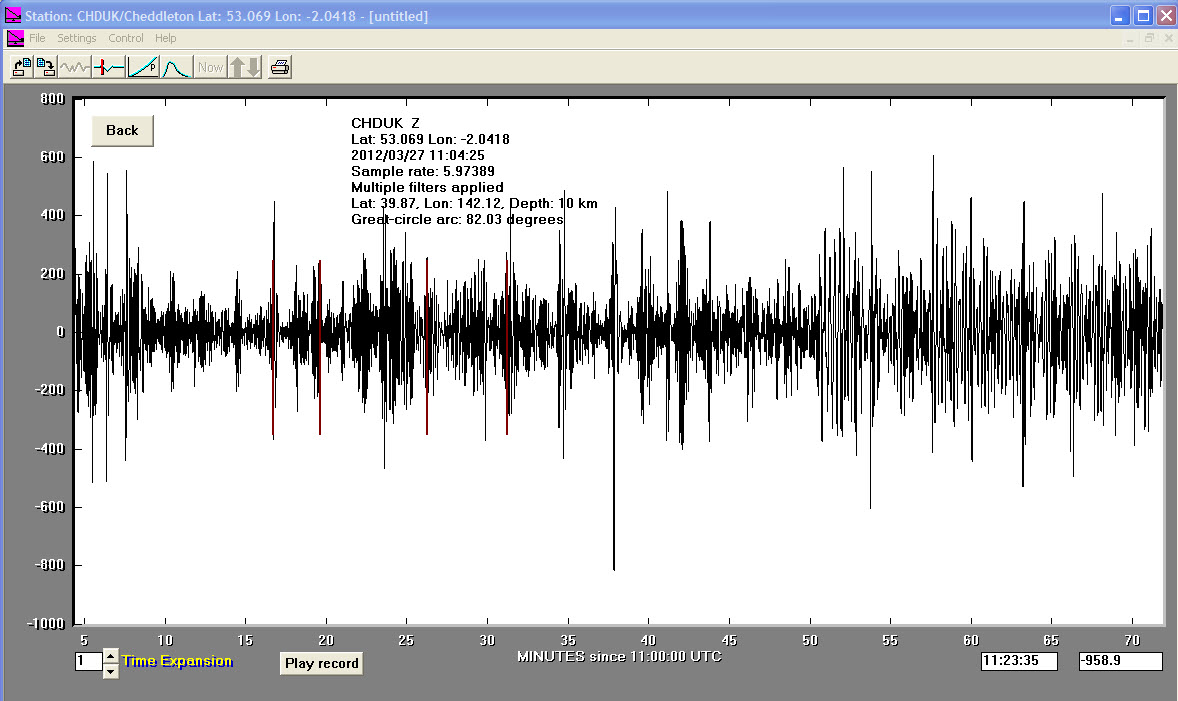This screenshot has height=701, width=1178.
Task: Click the title bar application icon
Action: coord(13,15)
